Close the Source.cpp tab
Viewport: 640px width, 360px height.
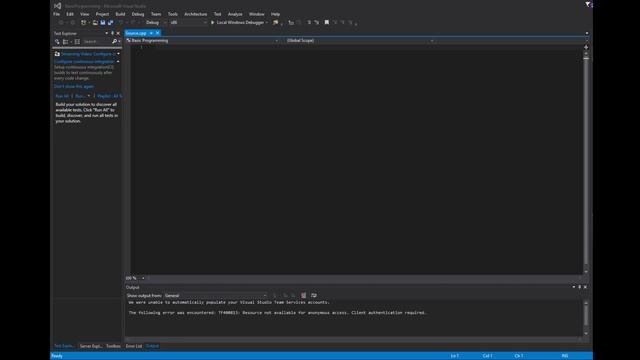[x=158, y=33]
